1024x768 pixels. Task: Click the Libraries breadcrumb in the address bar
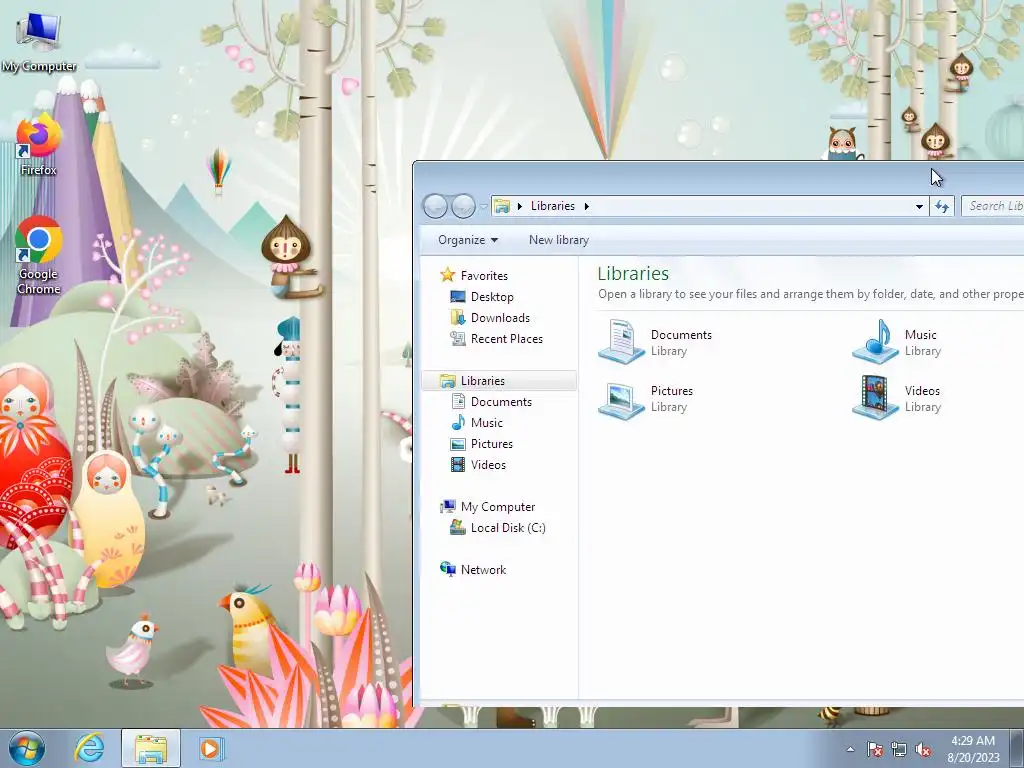[552, 206]
